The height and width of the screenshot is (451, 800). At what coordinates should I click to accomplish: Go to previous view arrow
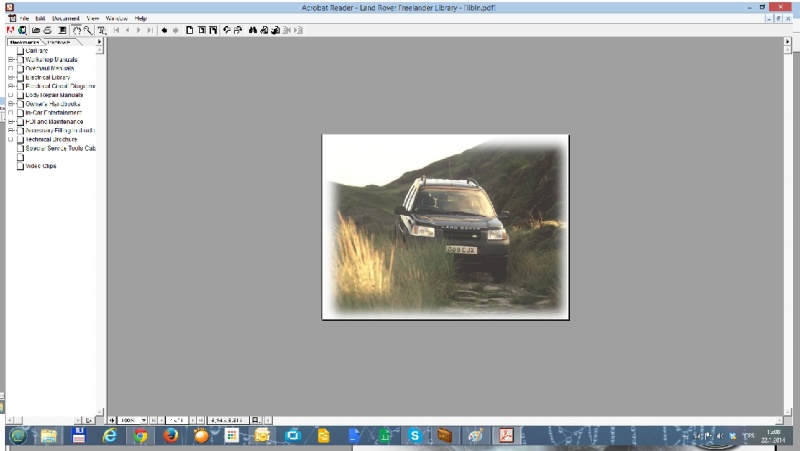[164, 30]
